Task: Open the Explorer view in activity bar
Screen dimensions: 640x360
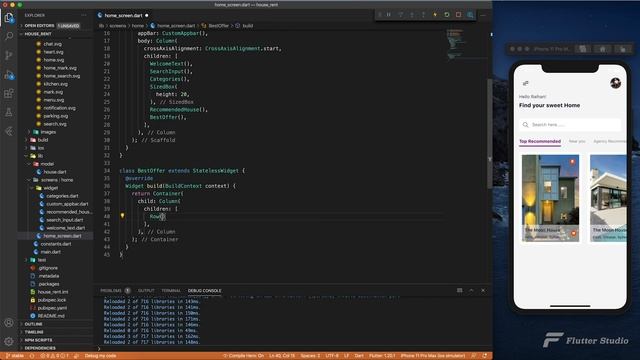Action: 9,17
